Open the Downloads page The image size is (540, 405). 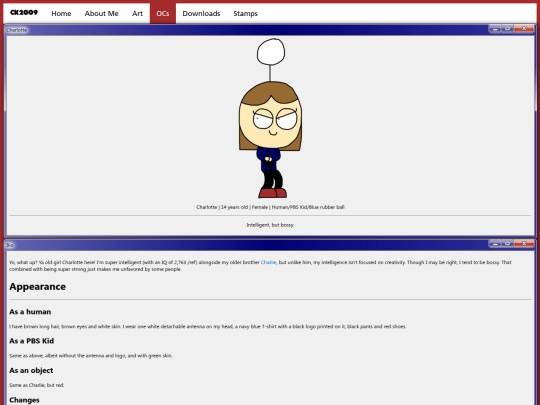(x=201, y=13)
